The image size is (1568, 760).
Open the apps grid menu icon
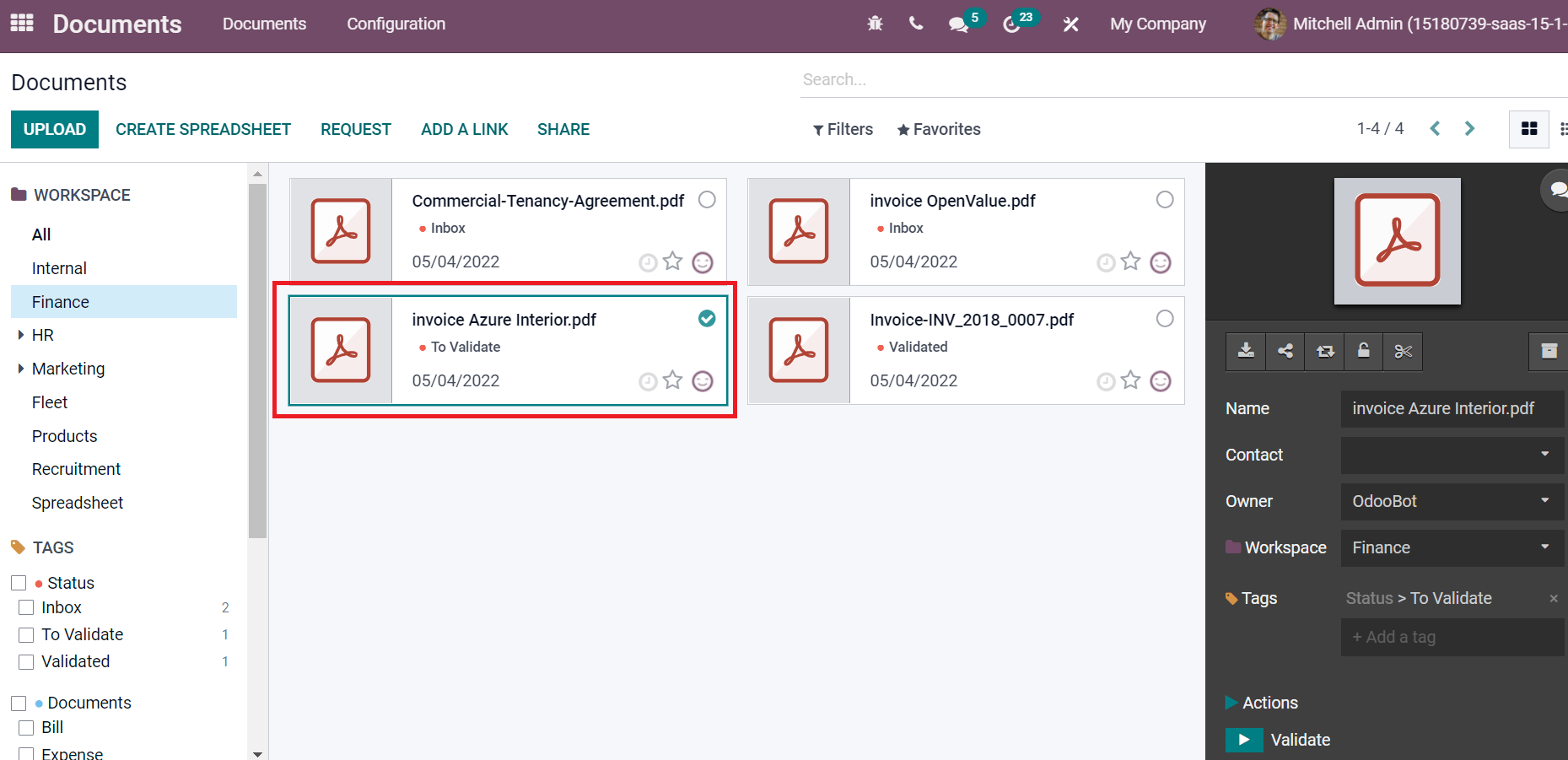[x=22, y=23]
